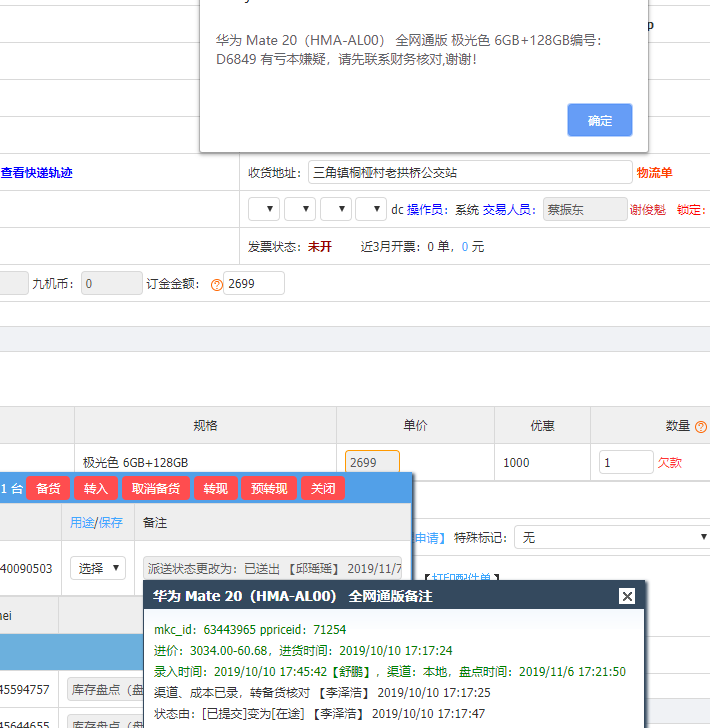Click the 规格 column header
710x728 pixels.
205,425
